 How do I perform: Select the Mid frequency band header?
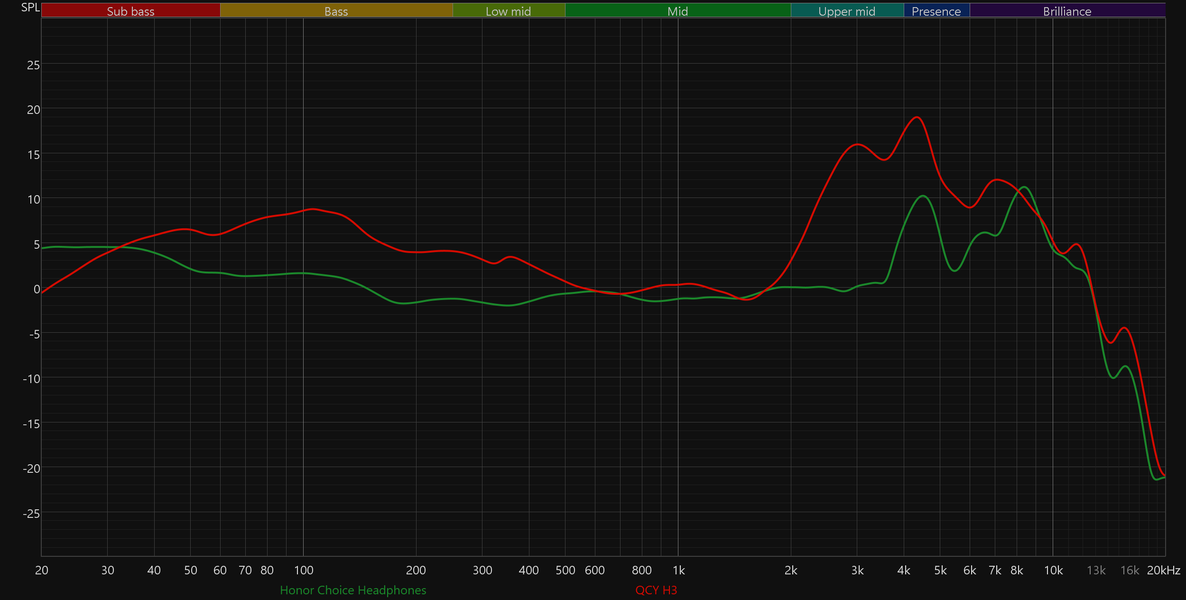(678, 11)
